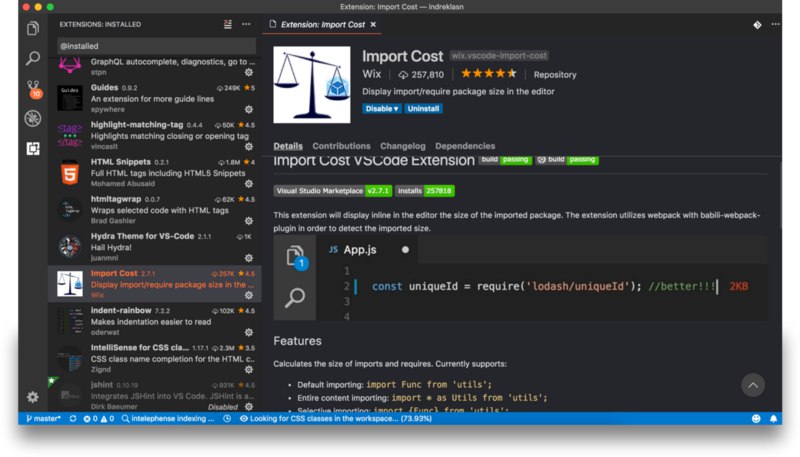Click the orange star rating
This screenshot has height=457, width=800.
(489, 74)
